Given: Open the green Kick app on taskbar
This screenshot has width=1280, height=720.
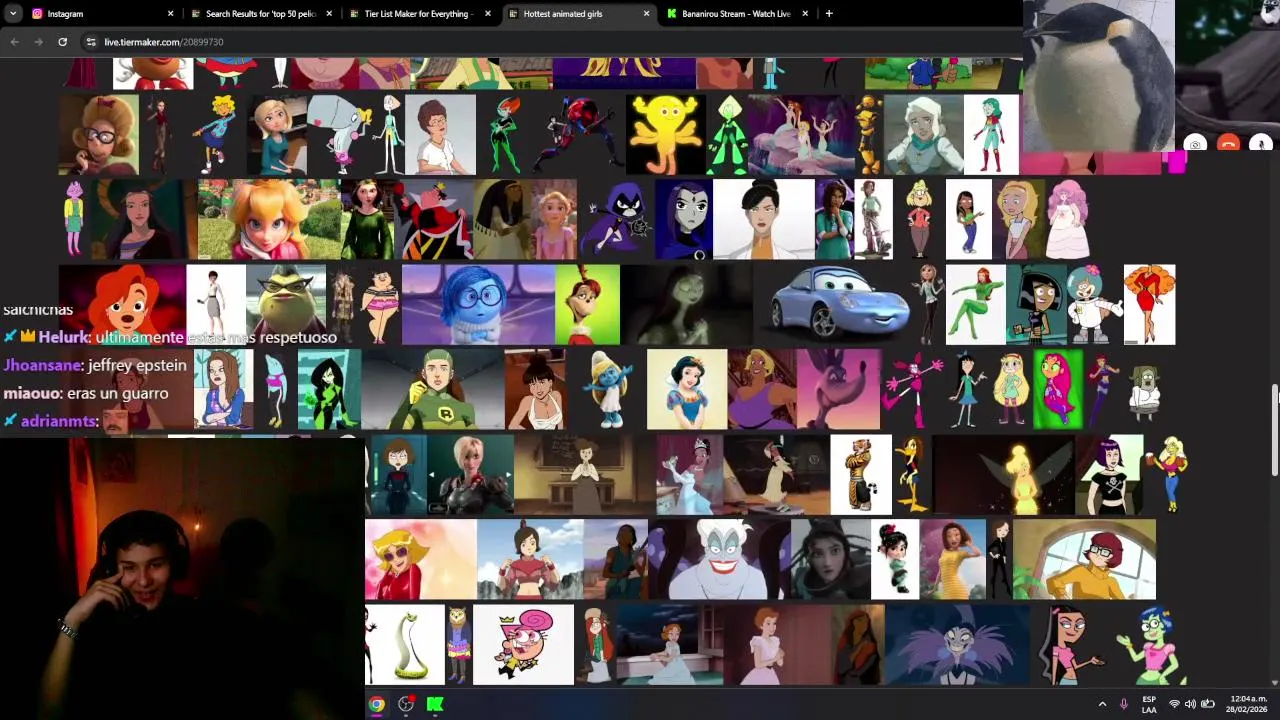Looking at the screenshot, I should [x=435, y=704].
